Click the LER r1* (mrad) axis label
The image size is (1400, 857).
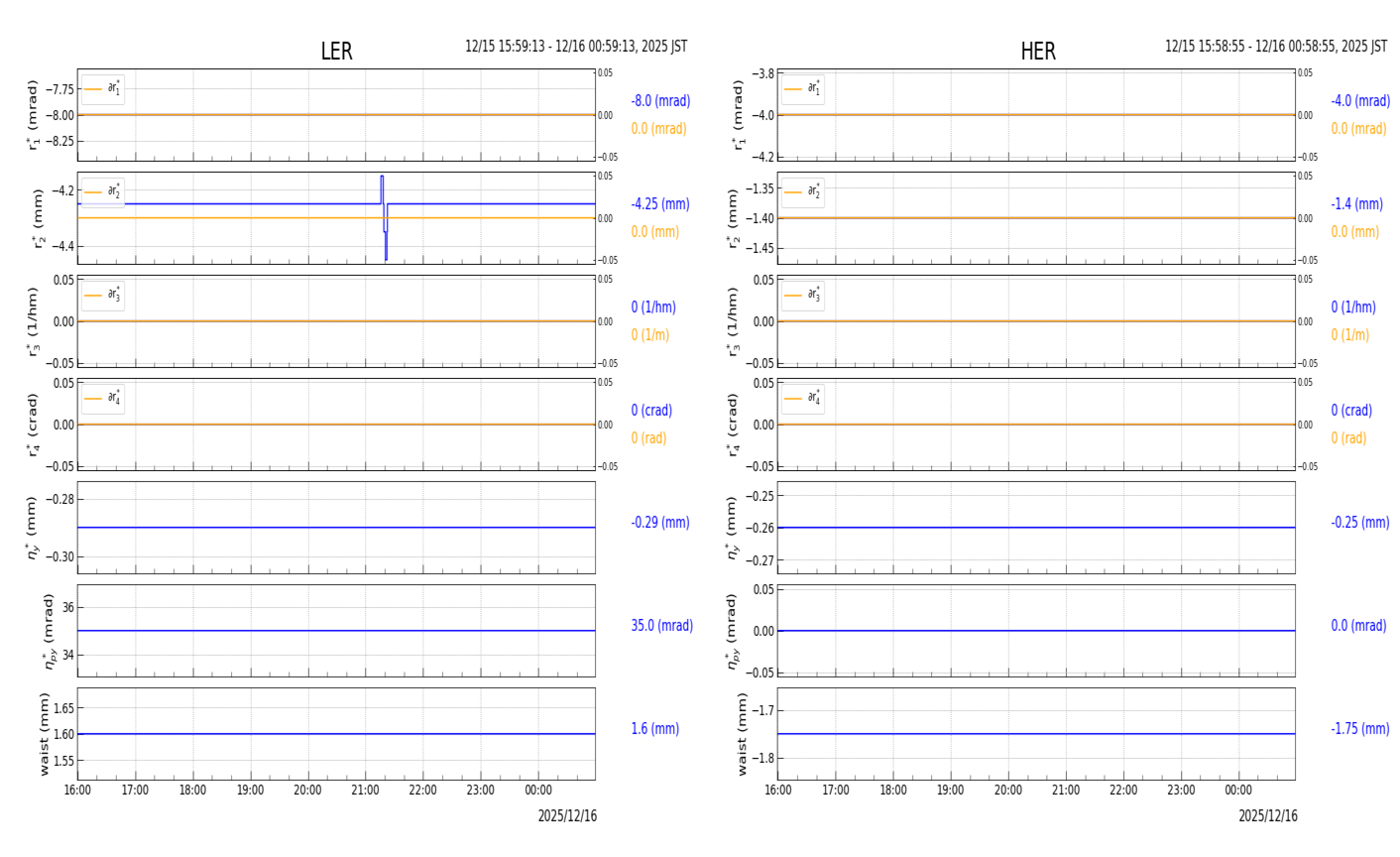(x=33, y=115)
